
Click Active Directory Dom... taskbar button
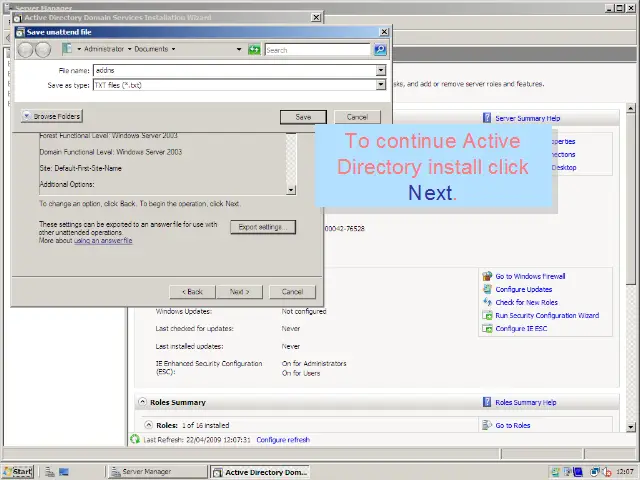(x=260, y=472)
